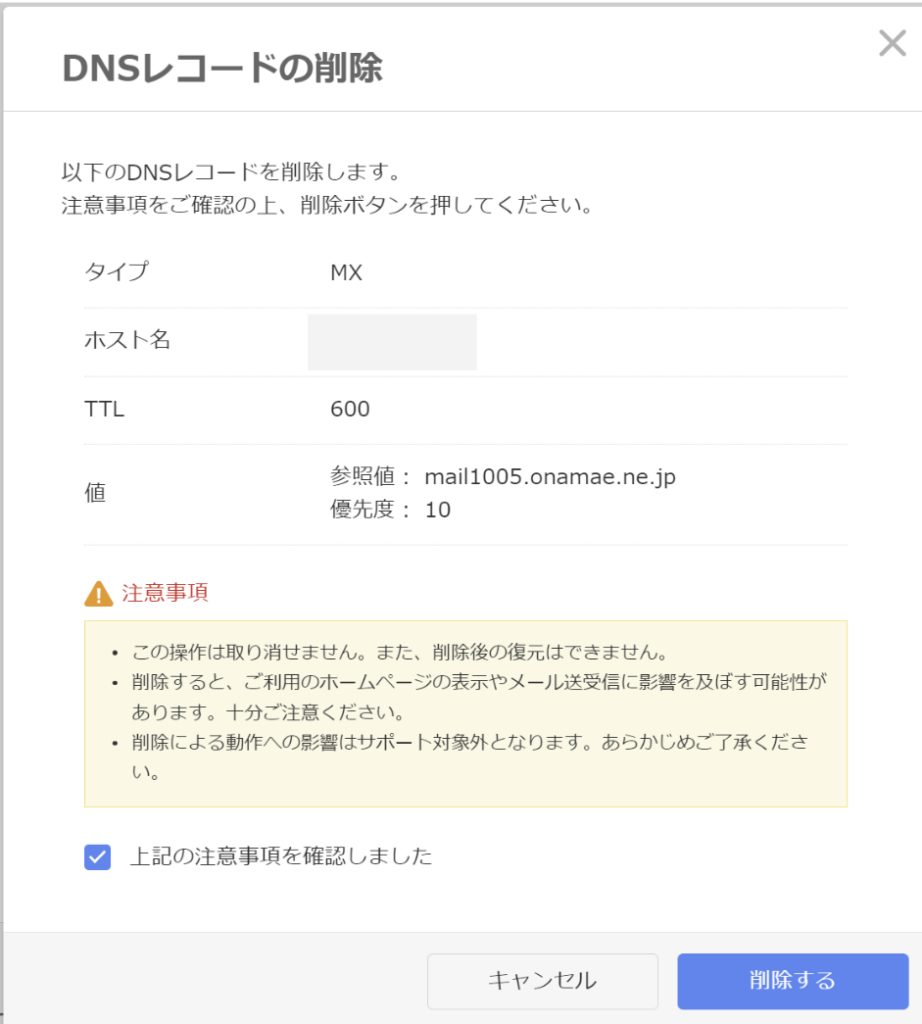Click the orange warning triangle icon

98,594
